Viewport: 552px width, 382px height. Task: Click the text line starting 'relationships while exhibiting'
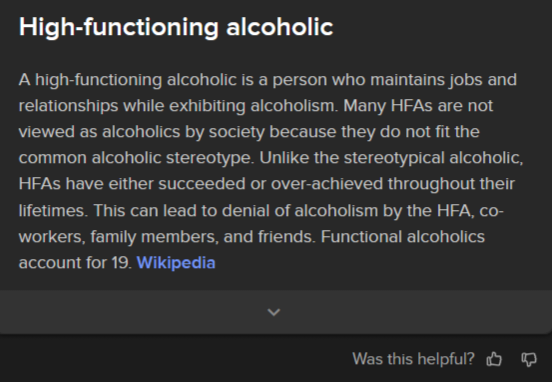pos(256,106)
